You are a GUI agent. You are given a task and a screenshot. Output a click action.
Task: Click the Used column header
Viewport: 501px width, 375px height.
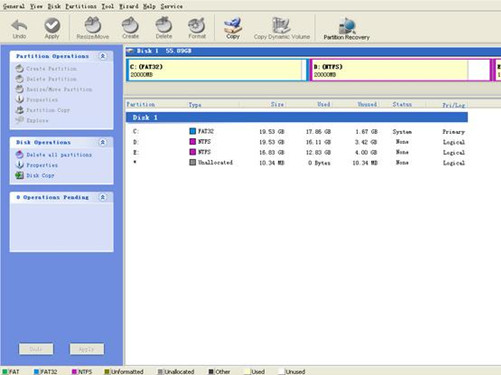click(x=323, y=104)
